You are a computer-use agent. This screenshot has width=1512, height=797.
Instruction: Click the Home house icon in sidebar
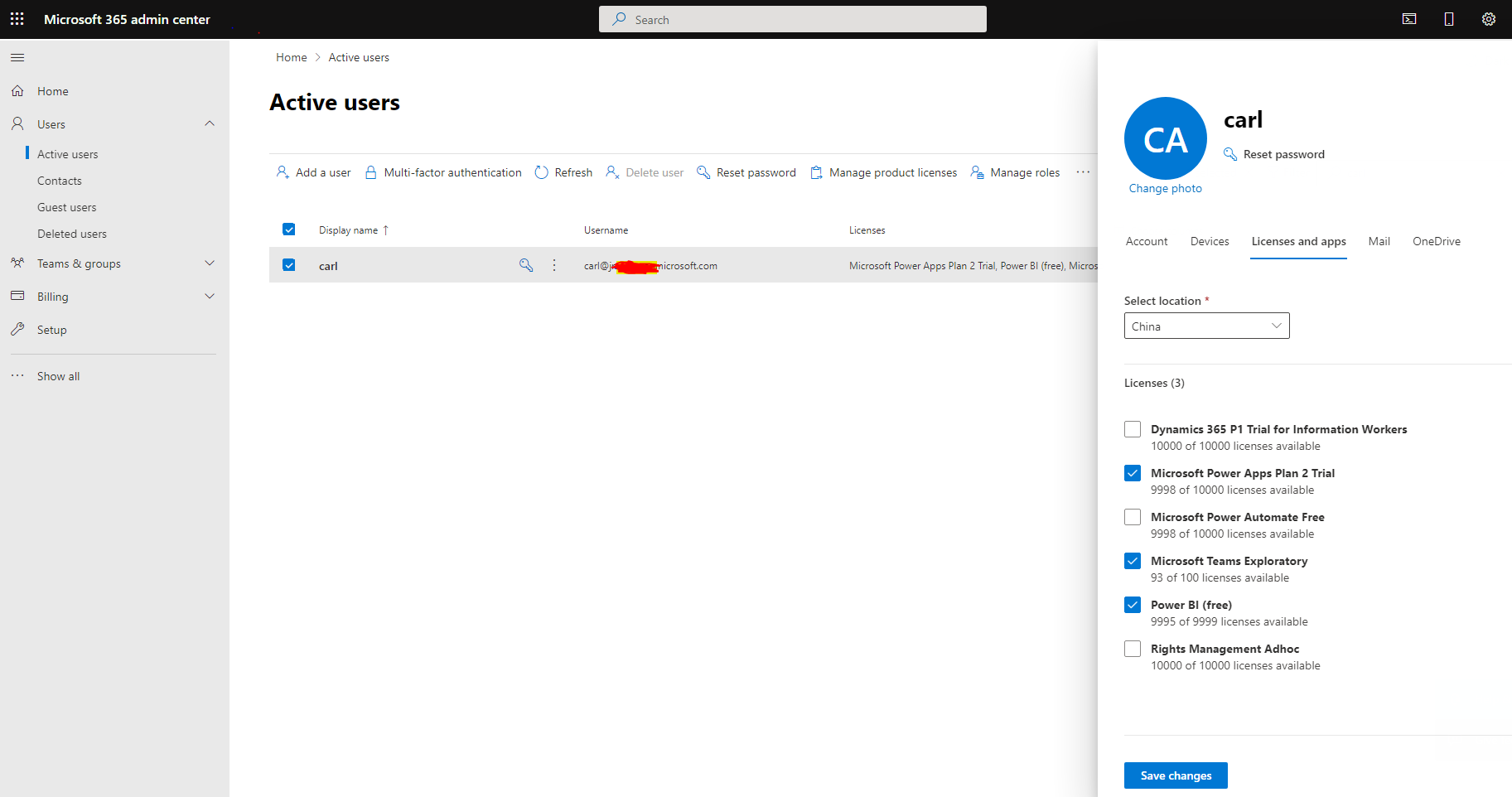[17, 91]
